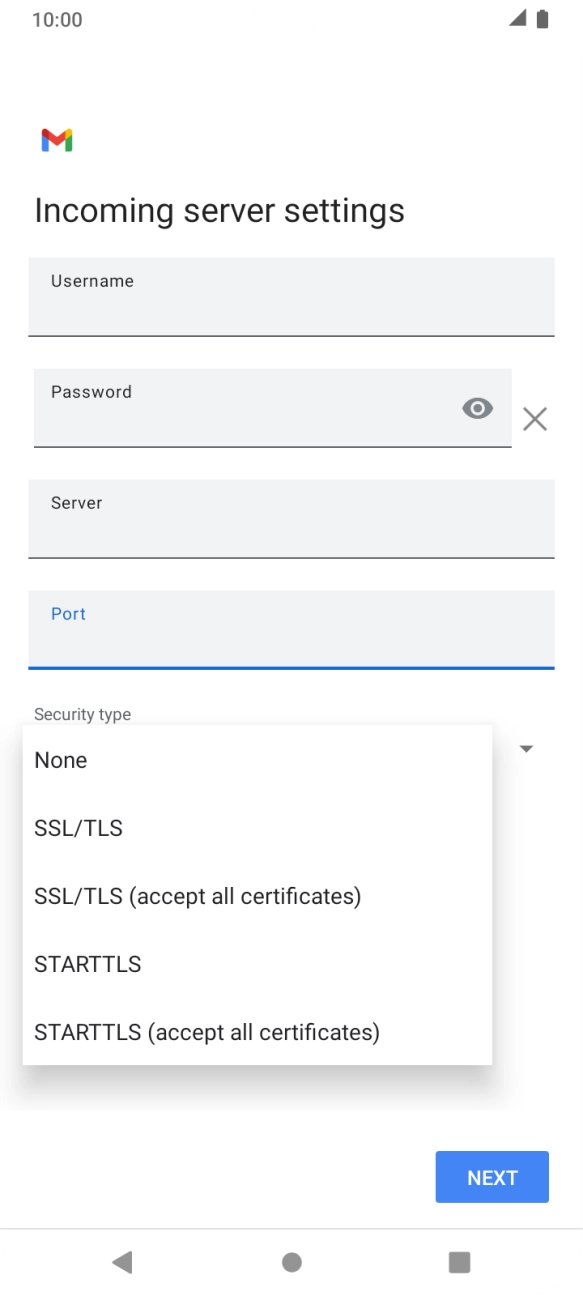Tap the status bar clock
This screenshot has width=583, height=1296.
57,20
